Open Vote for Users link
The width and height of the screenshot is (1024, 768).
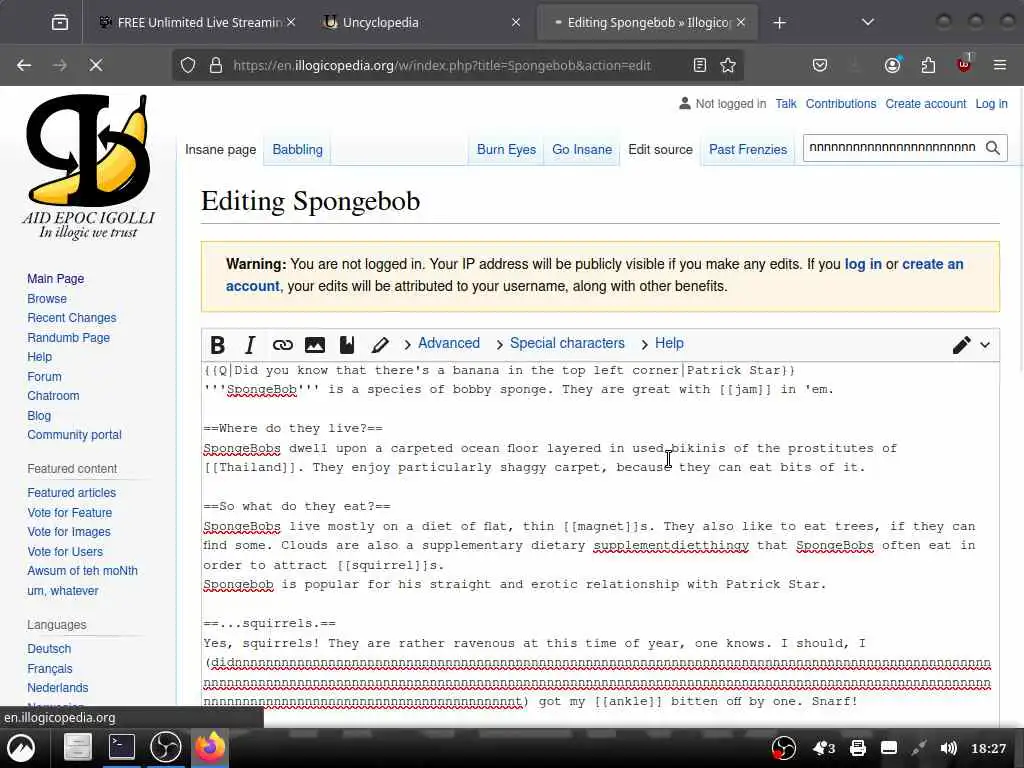coord(65,551)
